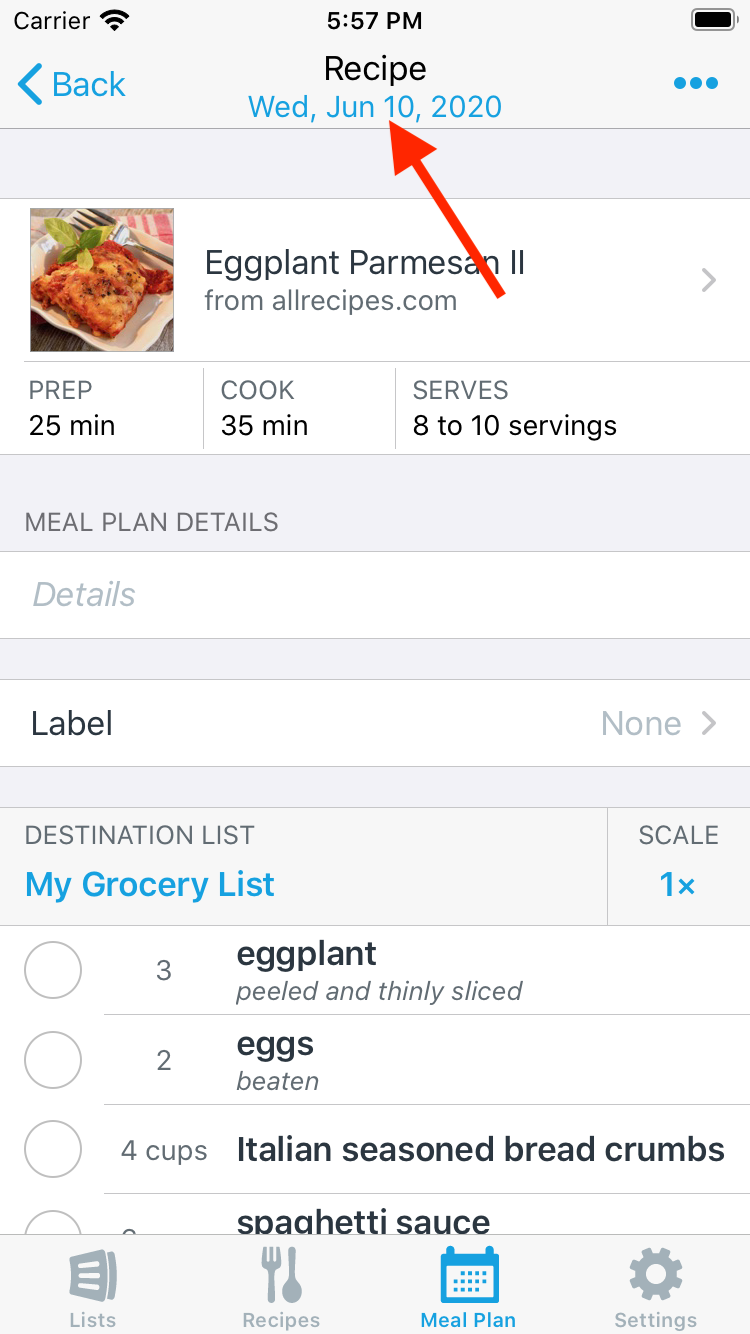Open the Recipes fork and spoon icon
This screenshot has width=750, height=1334.
click(281, 1275)
